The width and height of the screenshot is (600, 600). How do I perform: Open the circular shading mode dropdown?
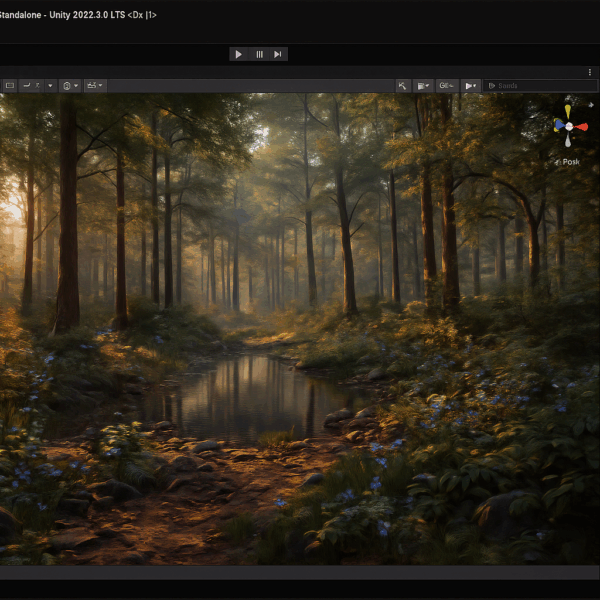[70, 85]
